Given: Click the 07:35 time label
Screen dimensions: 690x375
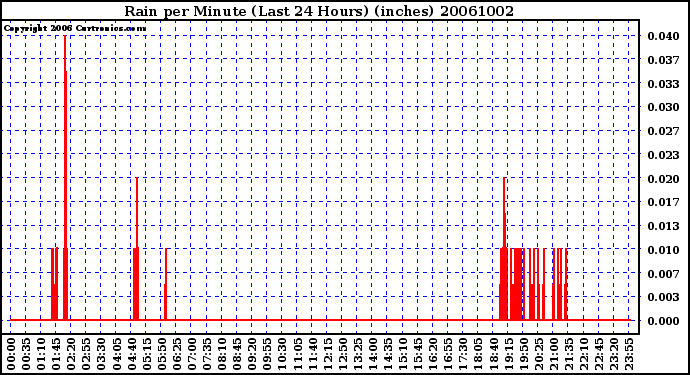Looking at the screenshot, I should coord(207,354).
